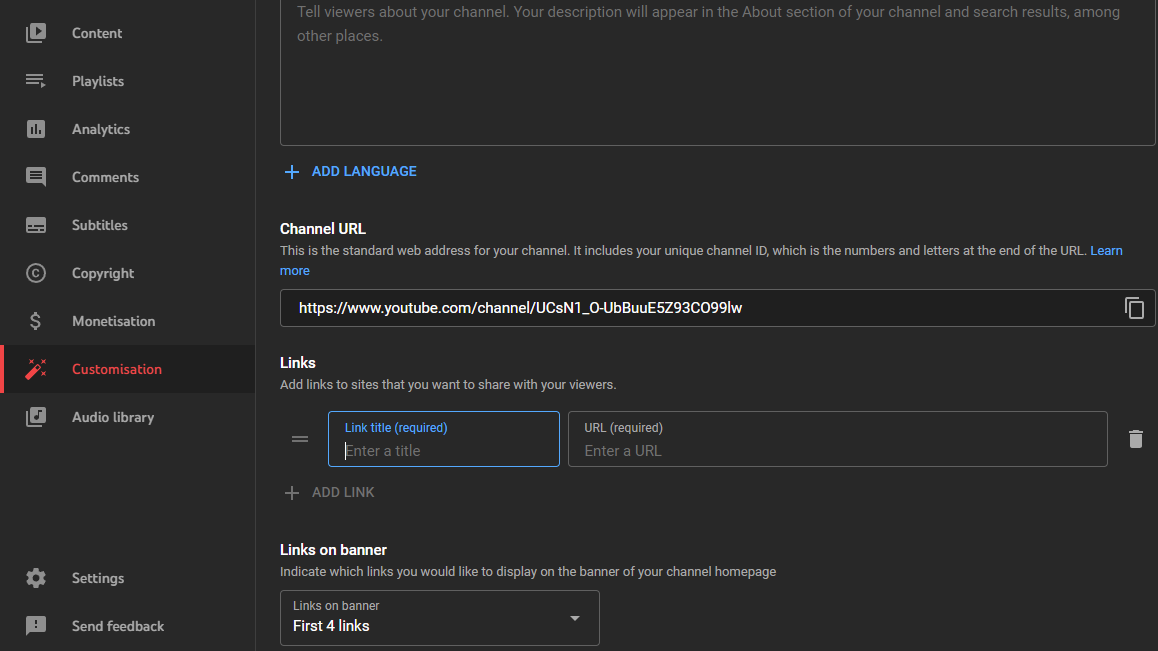
Task: Click the Customisation magic wand icon
Action: point(35,369)
